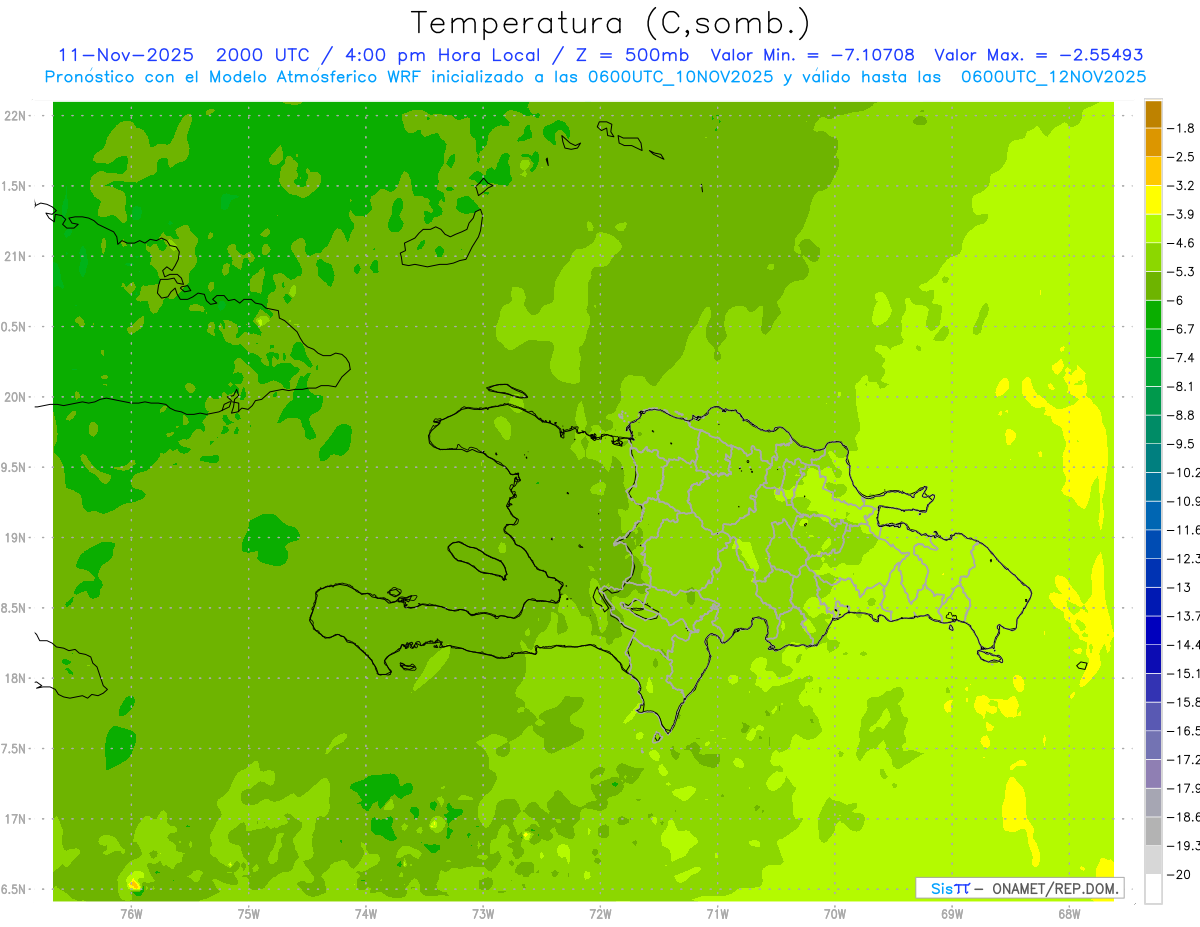Click the "Valor Max. = -2.55493" readout
The image size is (1200, 927).
click(x=1038, y=55)
